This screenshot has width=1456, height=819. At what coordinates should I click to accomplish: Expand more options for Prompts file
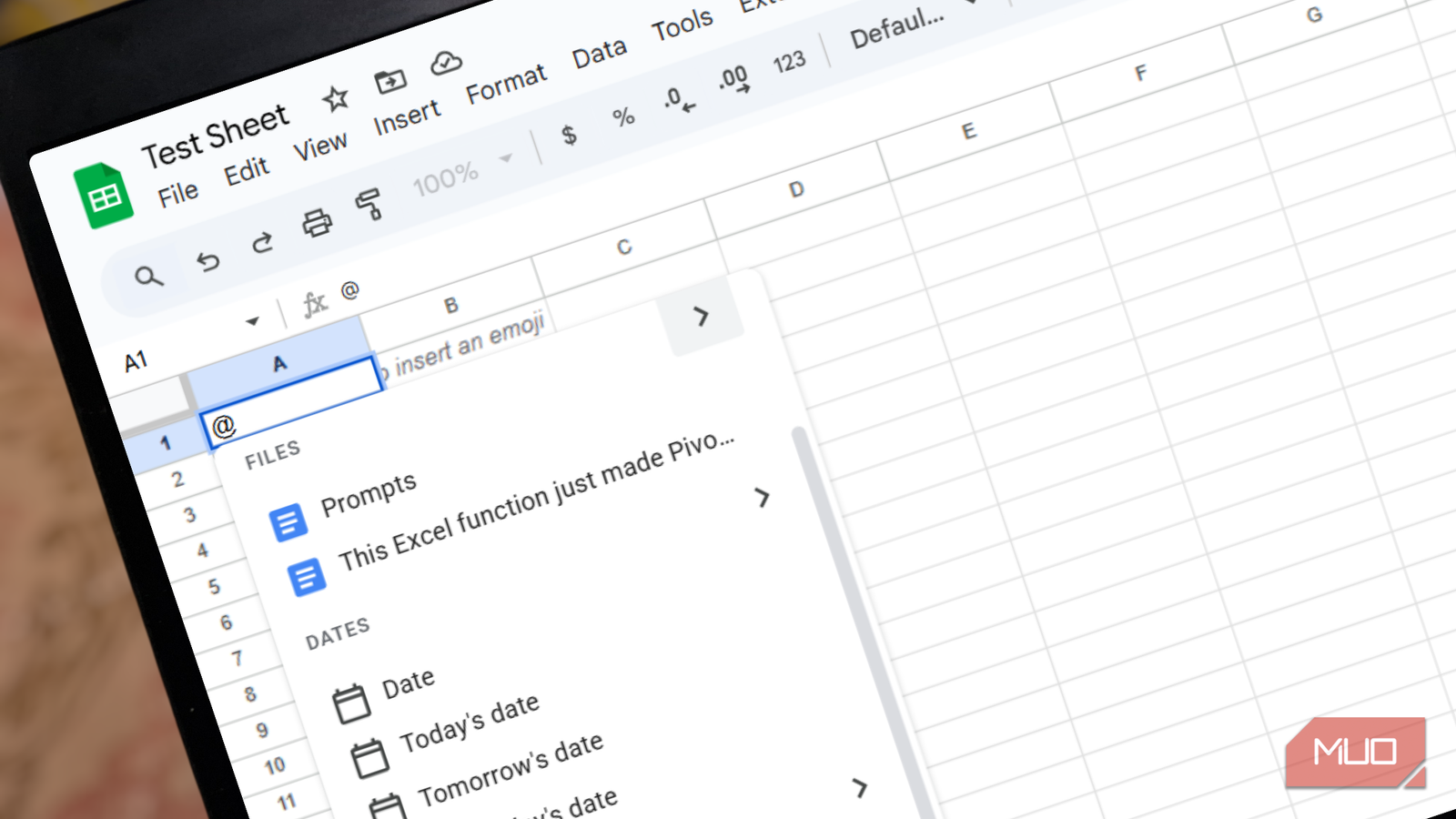763,498
